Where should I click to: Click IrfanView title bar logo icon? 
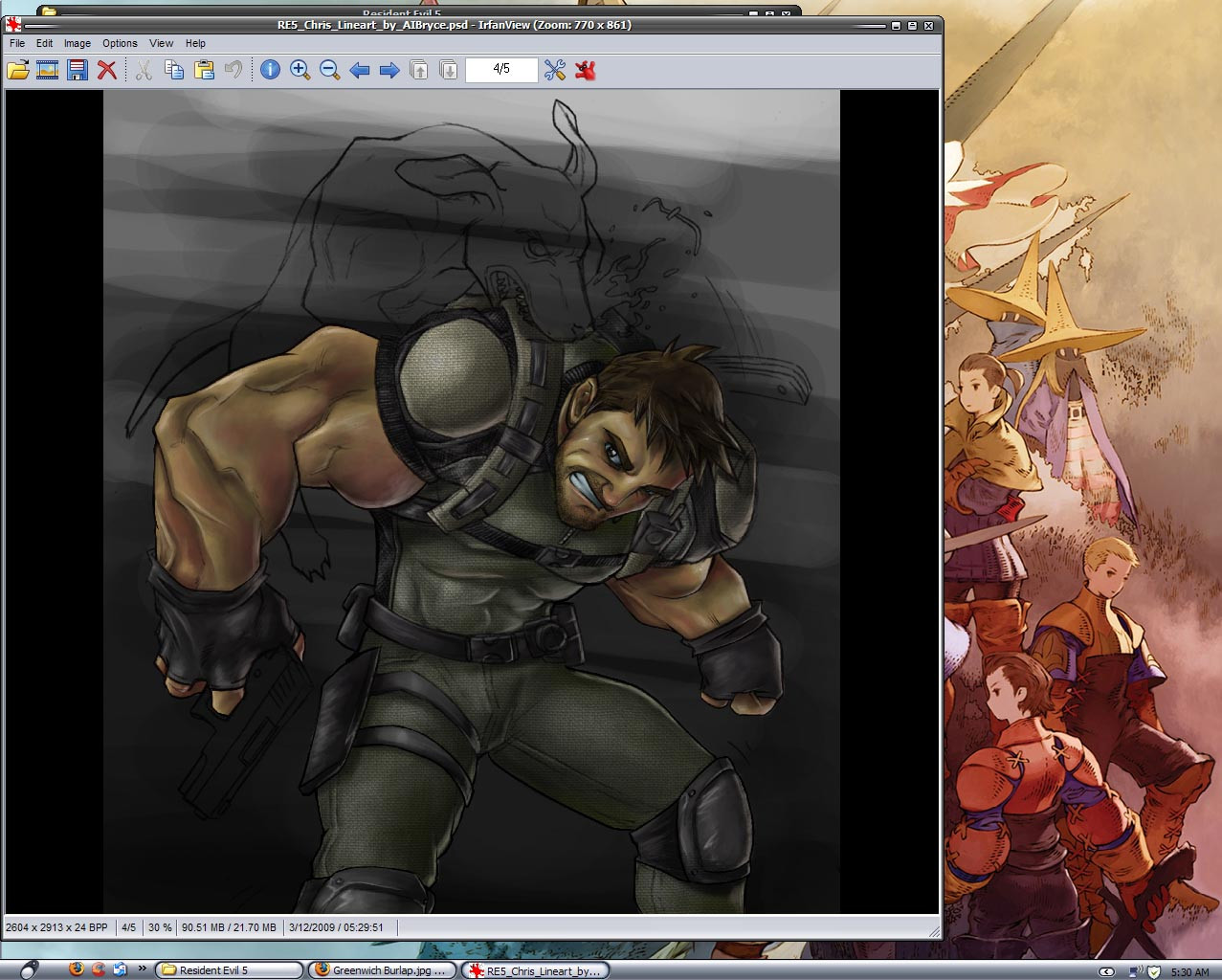click(x=13, y=25)
